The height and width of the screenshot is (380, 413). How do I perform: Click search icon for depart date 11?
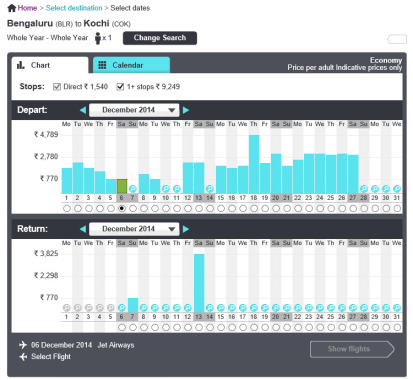coord(177,189)
